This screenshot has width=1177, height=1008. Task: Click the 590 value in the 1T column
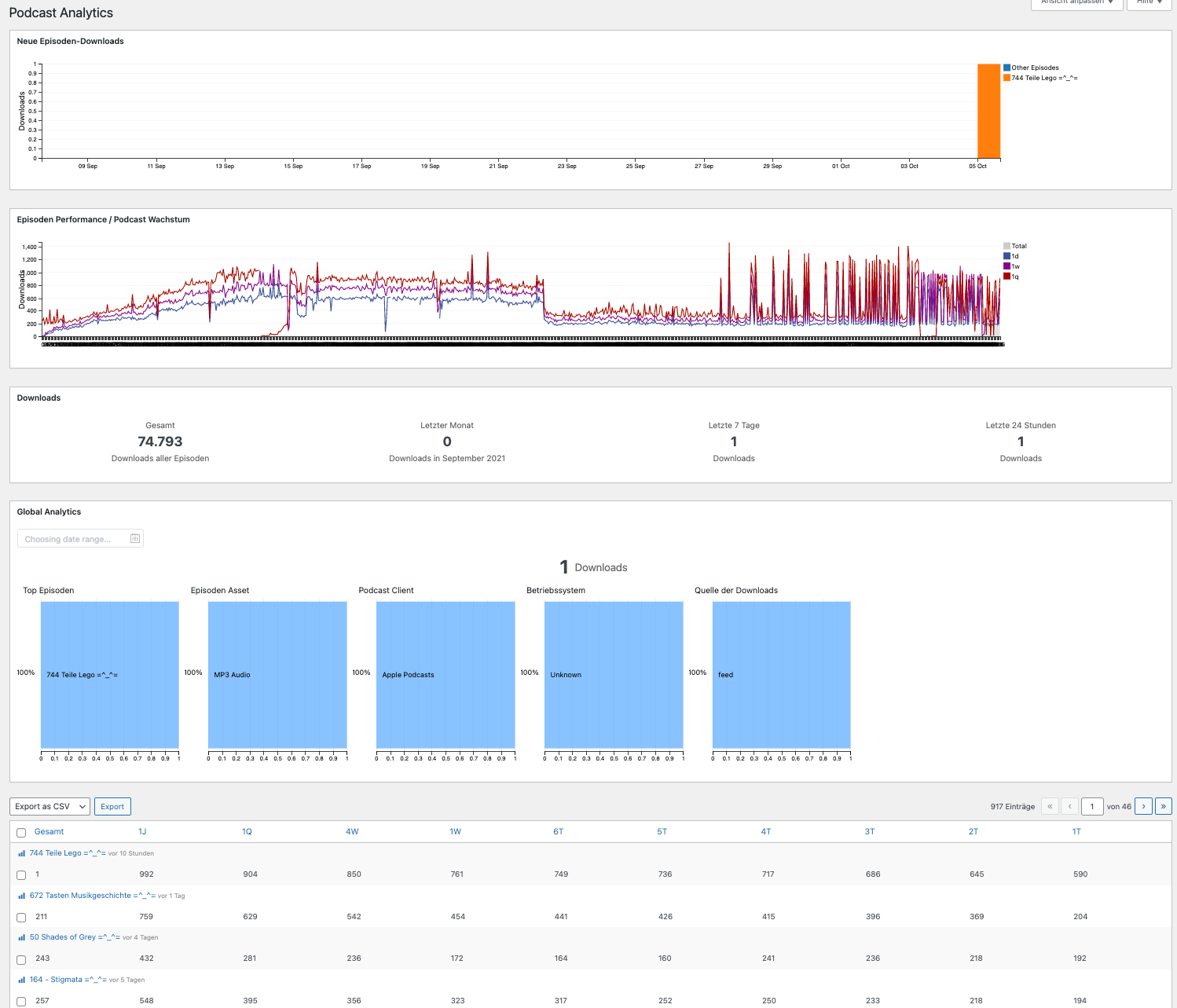tap(1080, 874)
